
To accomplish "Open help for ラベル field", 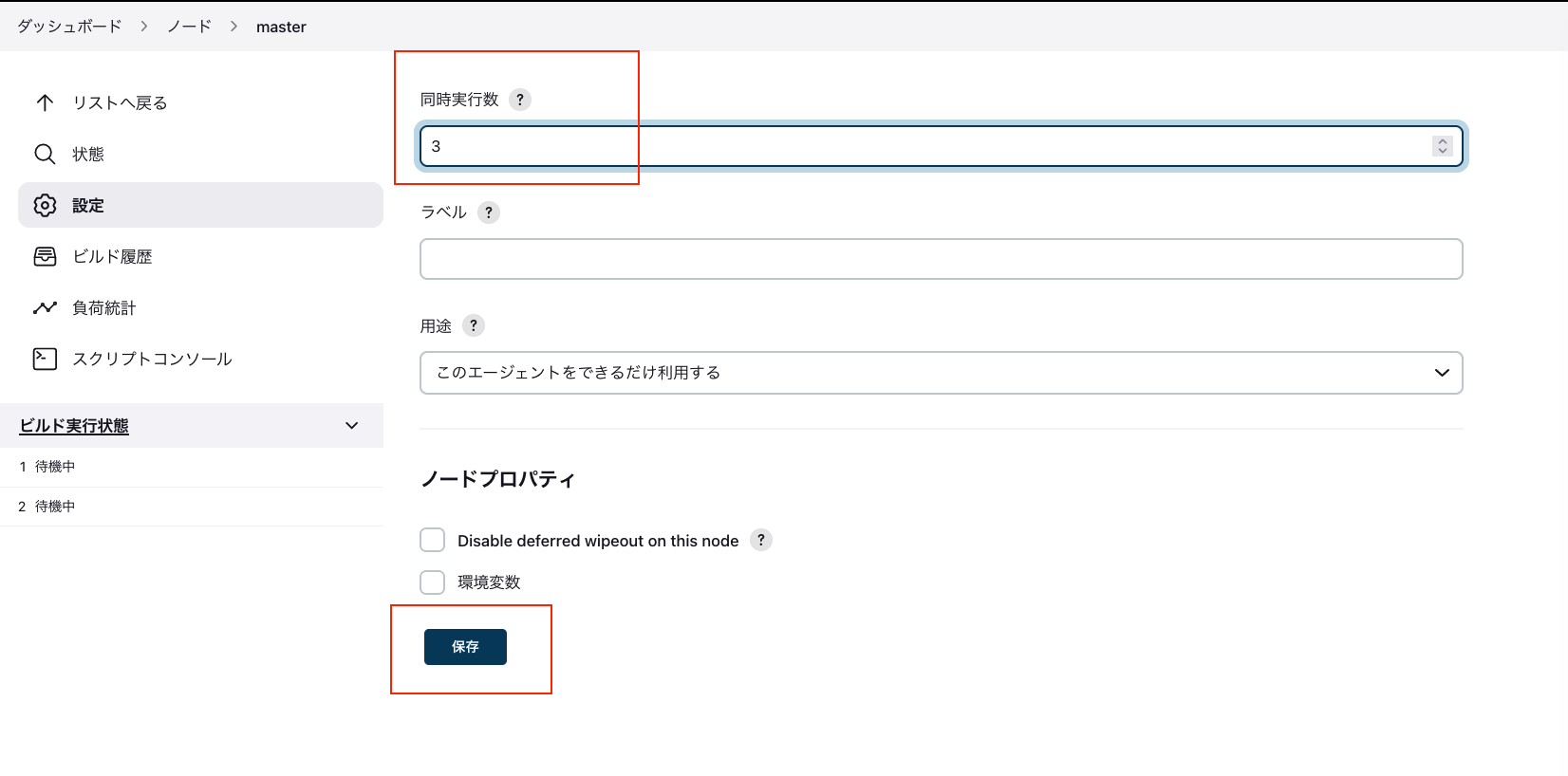I will [x=489, y=212].
